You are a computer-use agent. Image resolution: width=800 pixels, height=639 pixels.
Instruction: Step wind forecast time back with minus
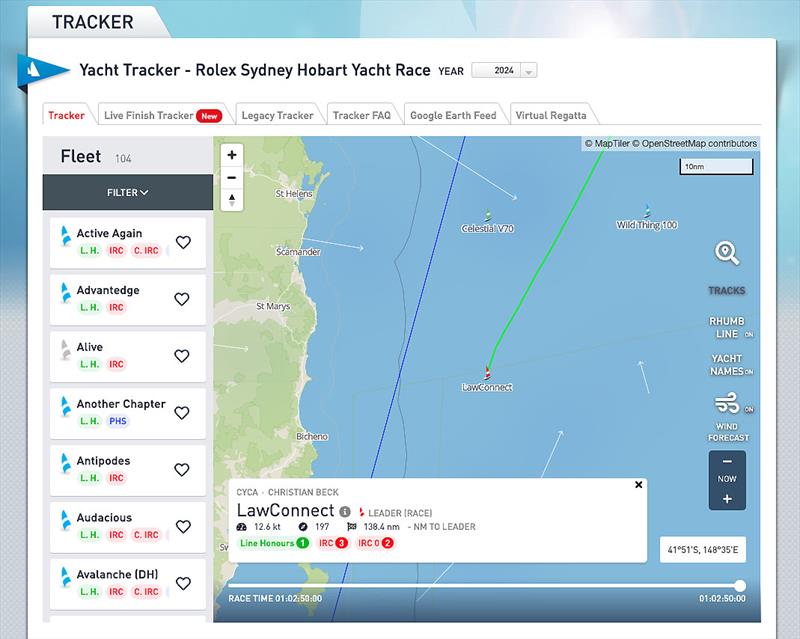click(x=727, y=461)
